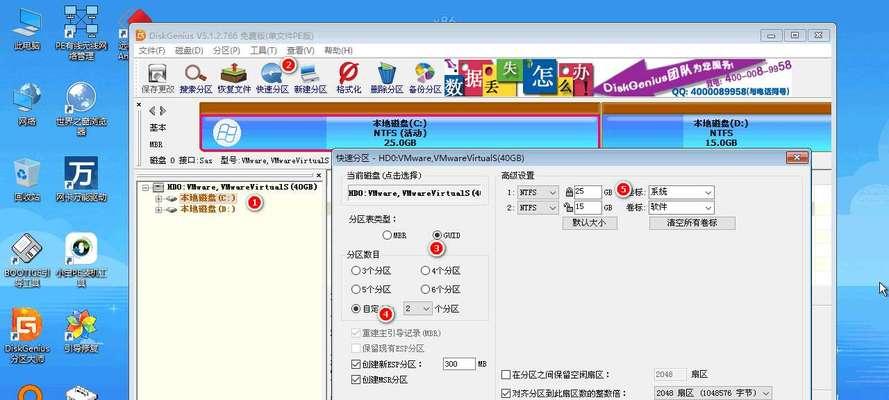The width and height of the screenshot is (889, 400).
Task: Open the custom partition count dropdown showing 2
Action: [x=417, y=309]
